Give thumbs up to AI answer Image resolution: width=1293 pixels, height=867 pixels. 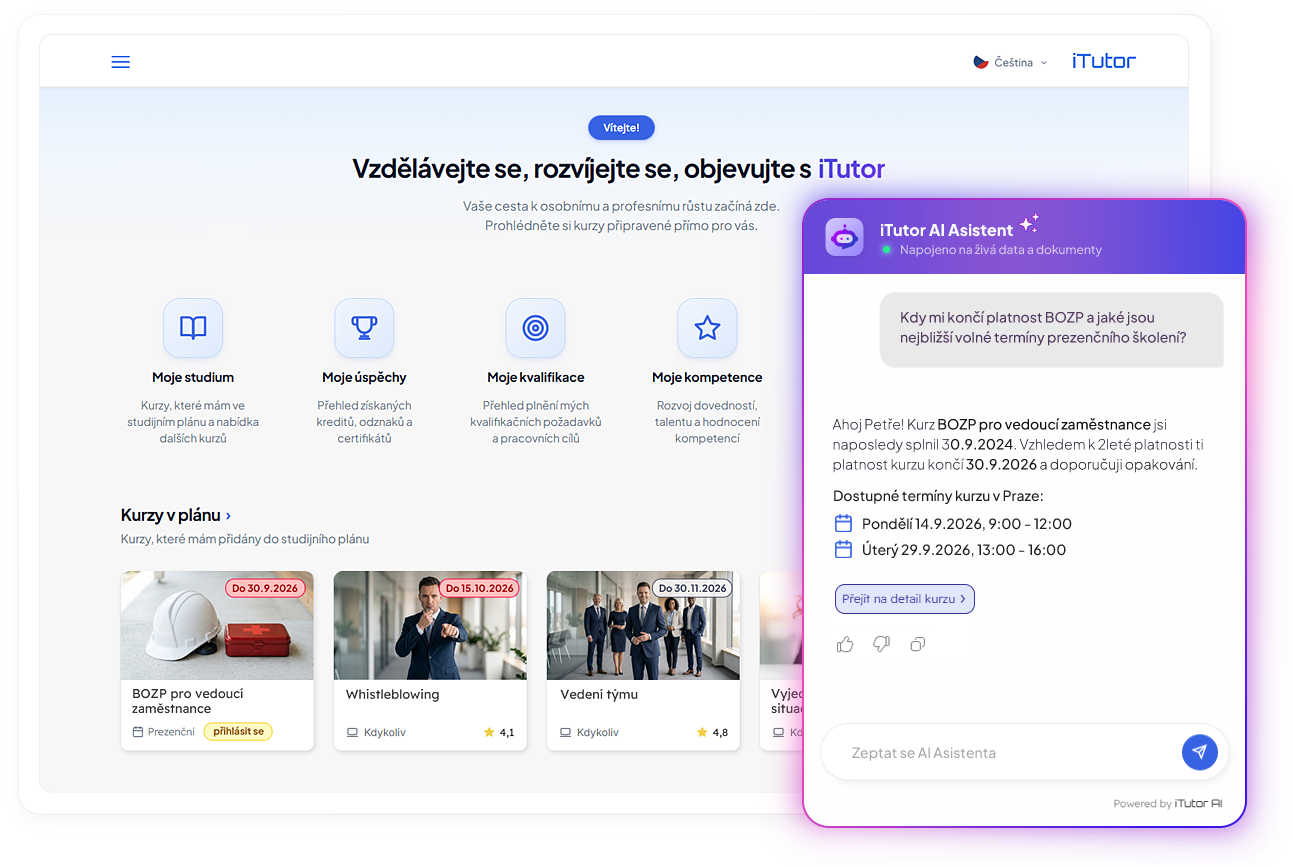(x=845, y=644)
